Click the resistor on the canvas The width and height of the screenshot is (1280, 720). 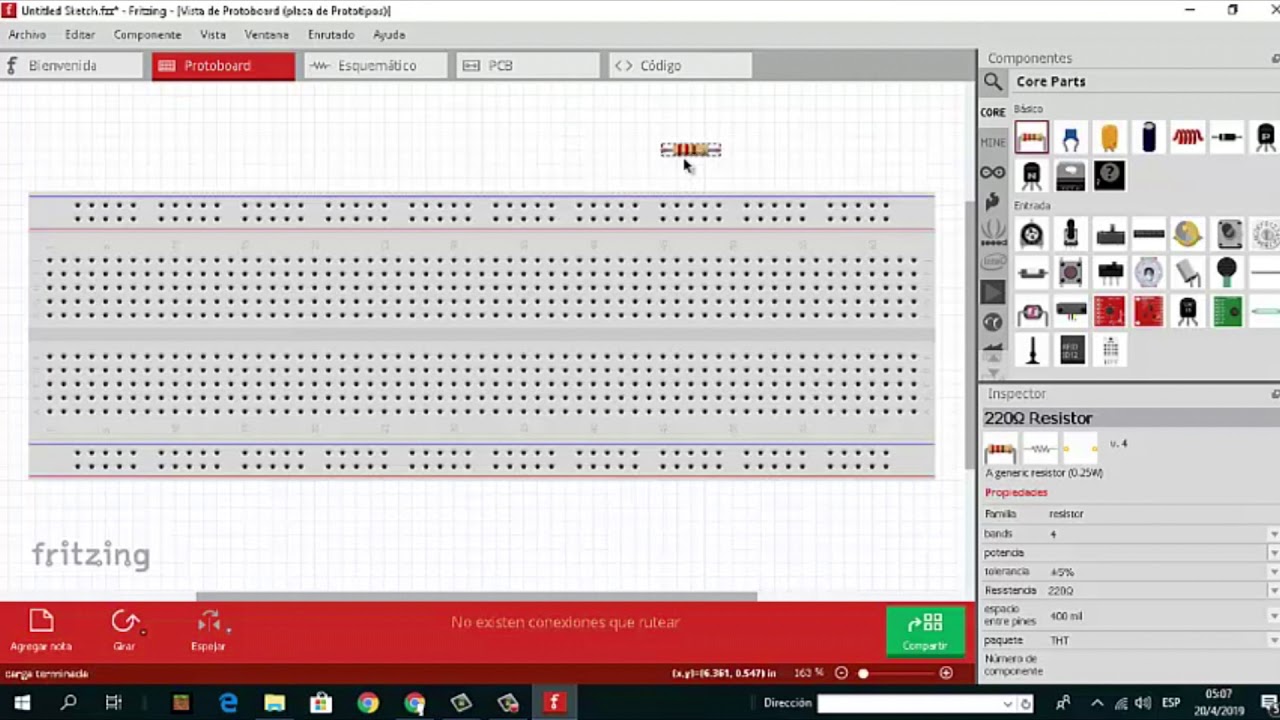pos(691,150)
